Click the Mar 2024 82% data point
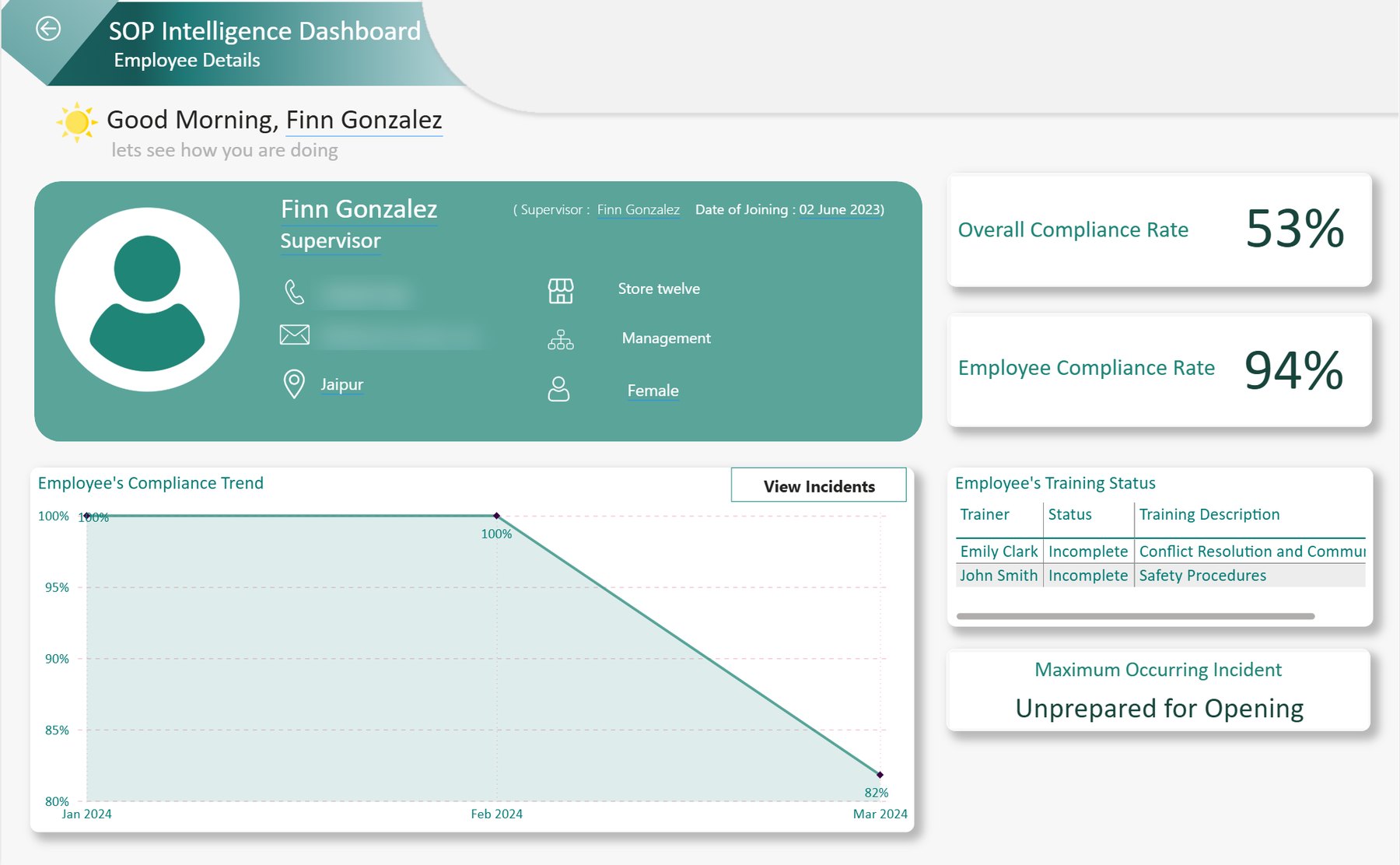 880,775
